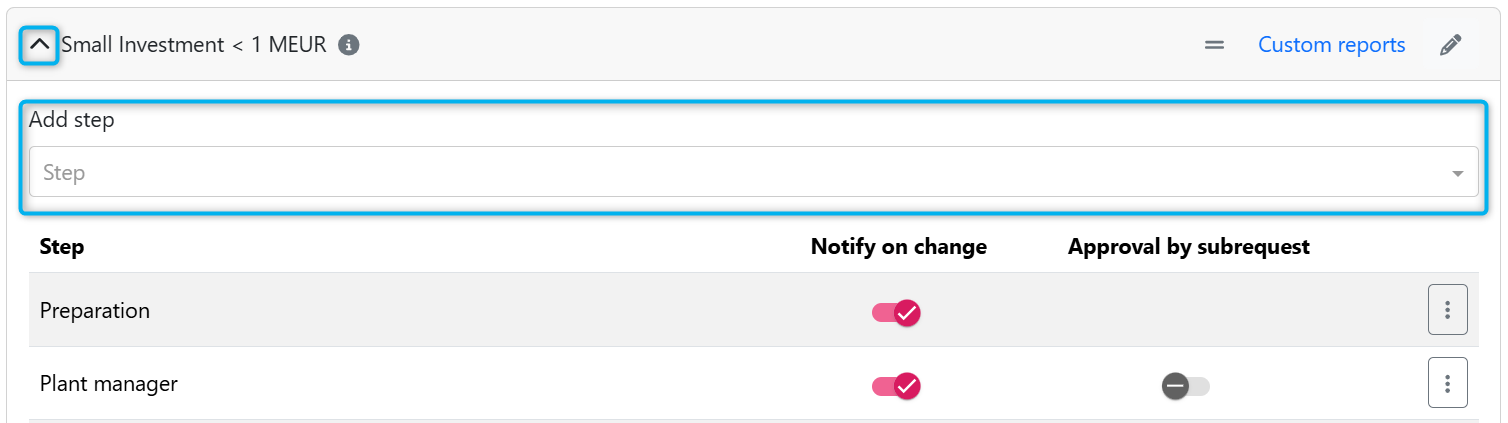
Task: Collapse the Small Investment section chevron
Action: tap(40, 45)
